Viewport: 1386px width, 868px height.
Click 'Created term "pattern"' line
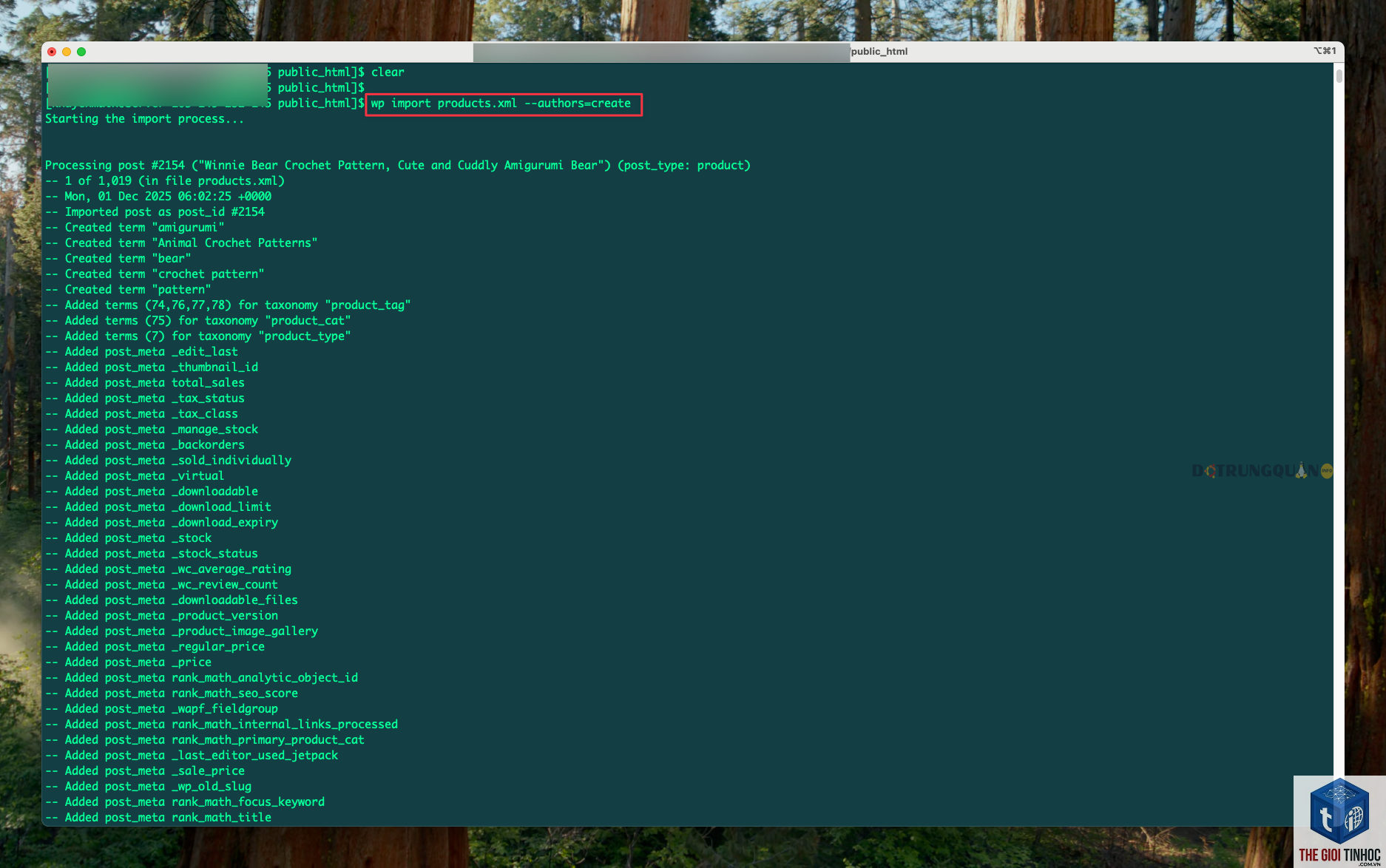[128, 290]
